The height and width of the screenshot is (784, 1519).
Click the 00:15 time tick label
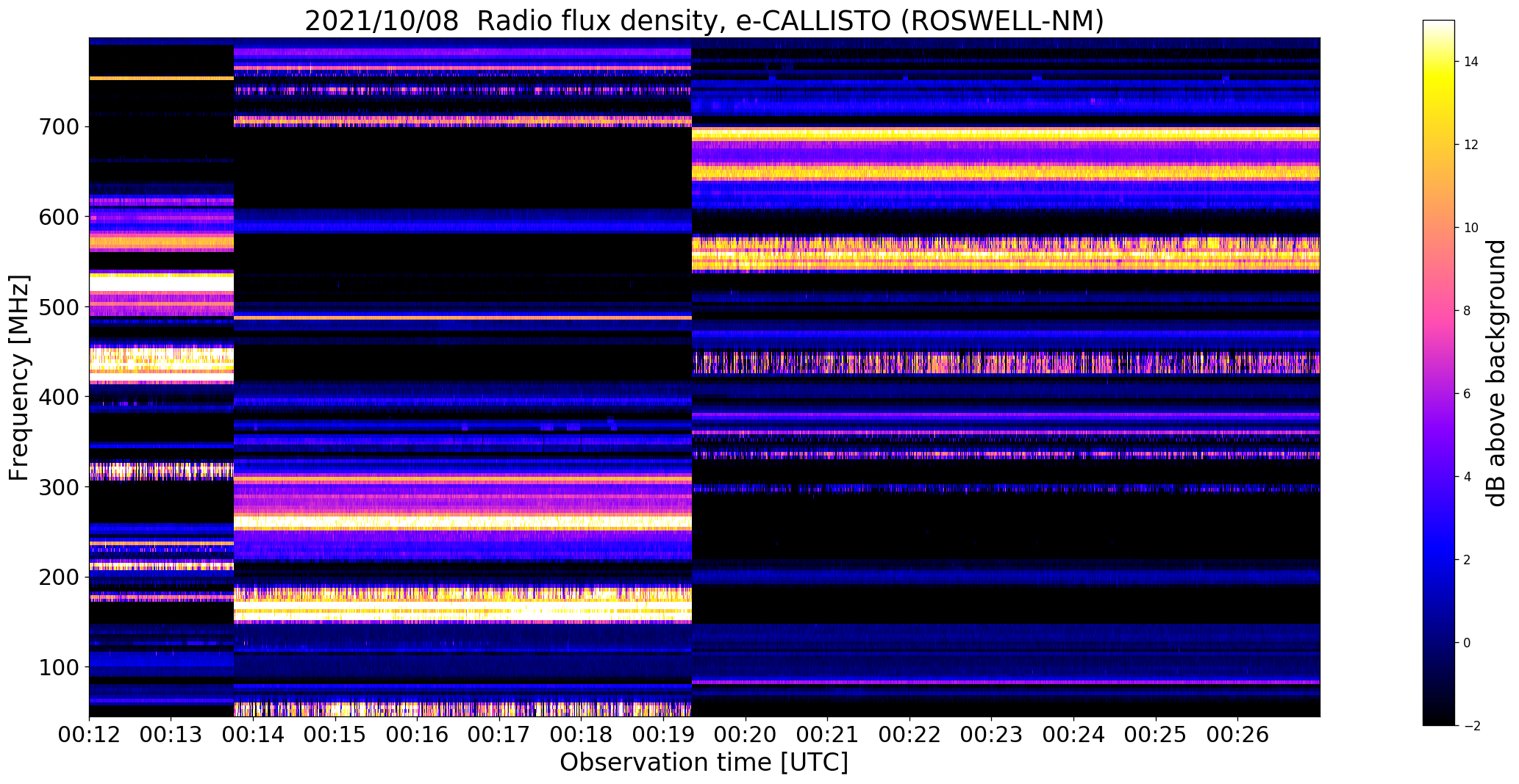tap(335, 736)
